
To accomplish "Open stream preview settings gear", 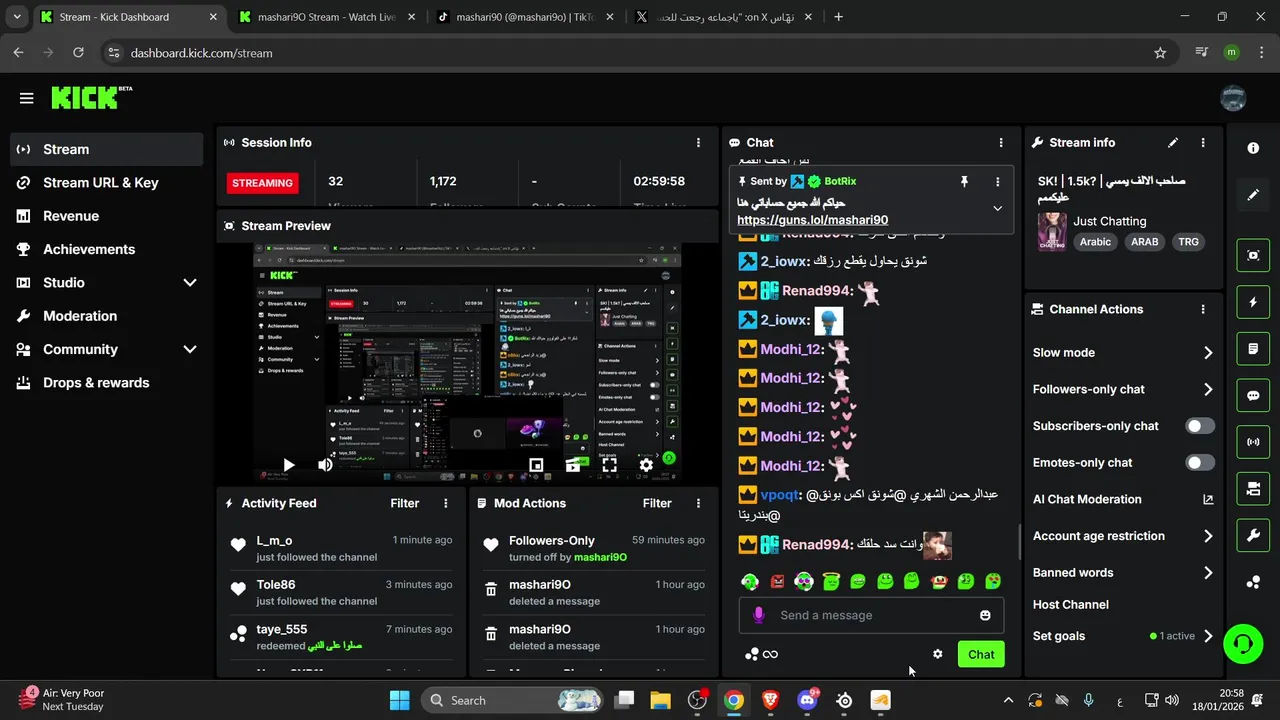I will click(646, 465).
